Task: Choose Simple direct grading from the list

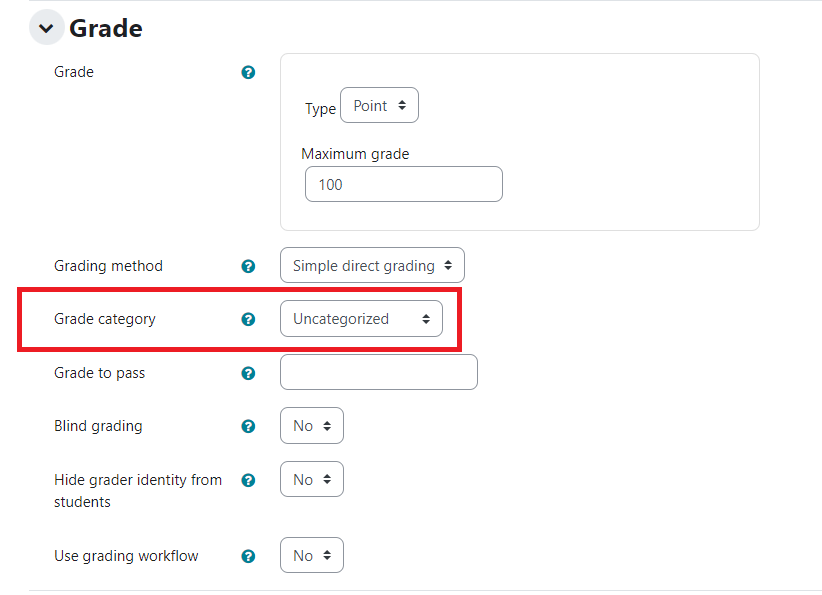Action: pos(372,265)
